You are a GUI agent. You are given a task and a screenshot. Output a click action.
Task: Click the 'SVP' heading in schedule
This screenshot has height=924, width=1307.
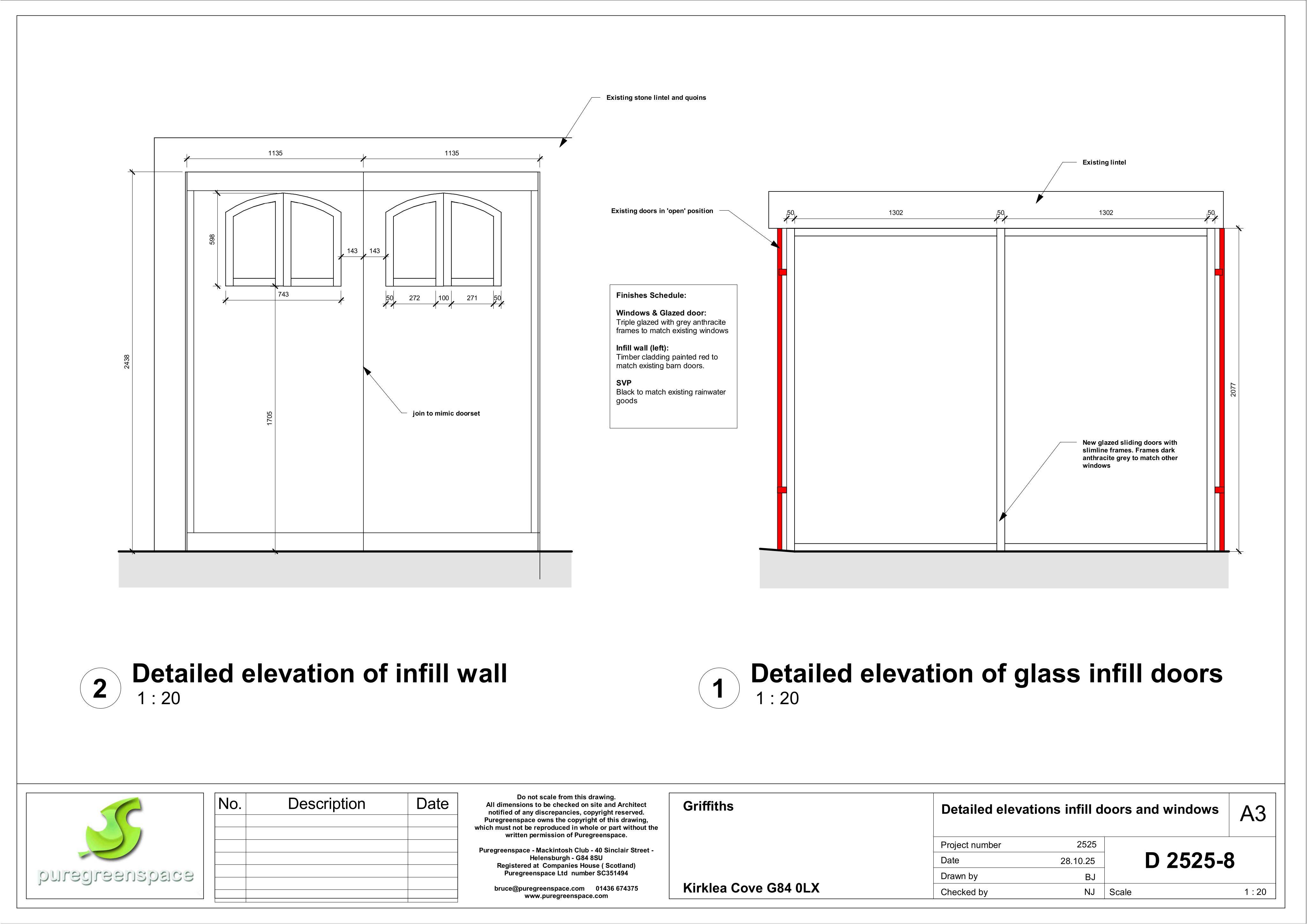[x=623, y=383]
